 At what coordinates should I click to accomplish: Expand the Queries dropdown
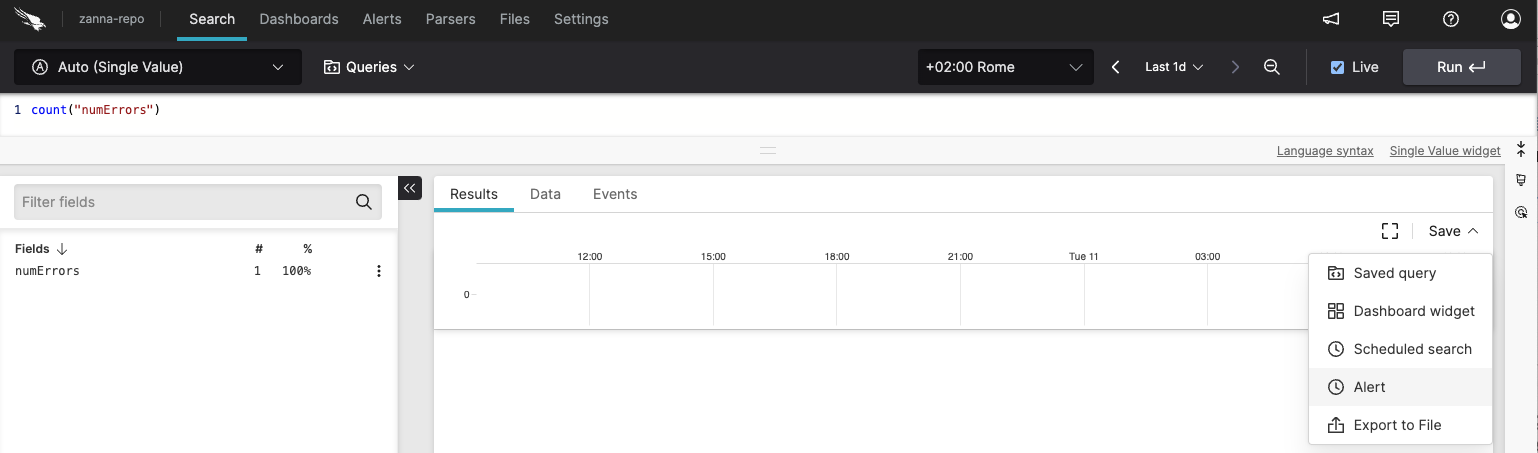368,67
